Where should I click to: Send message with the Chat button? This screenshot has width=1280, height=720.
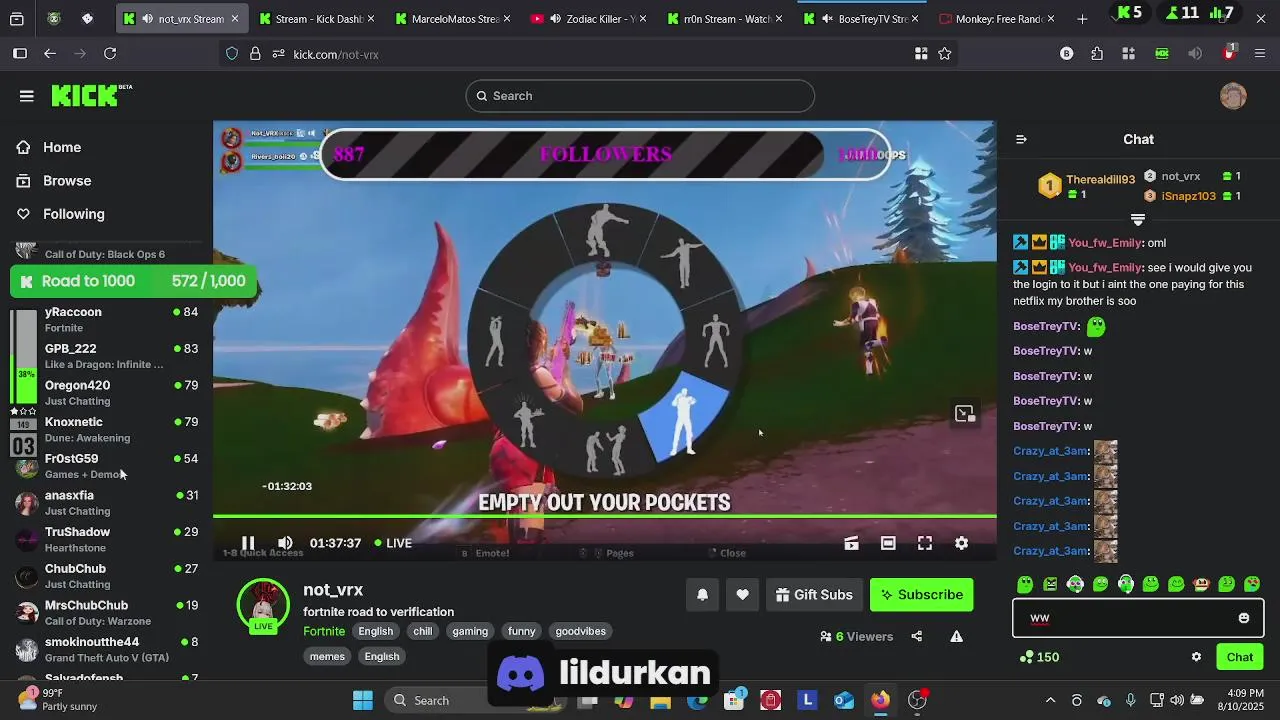[x=1240, y=657]
